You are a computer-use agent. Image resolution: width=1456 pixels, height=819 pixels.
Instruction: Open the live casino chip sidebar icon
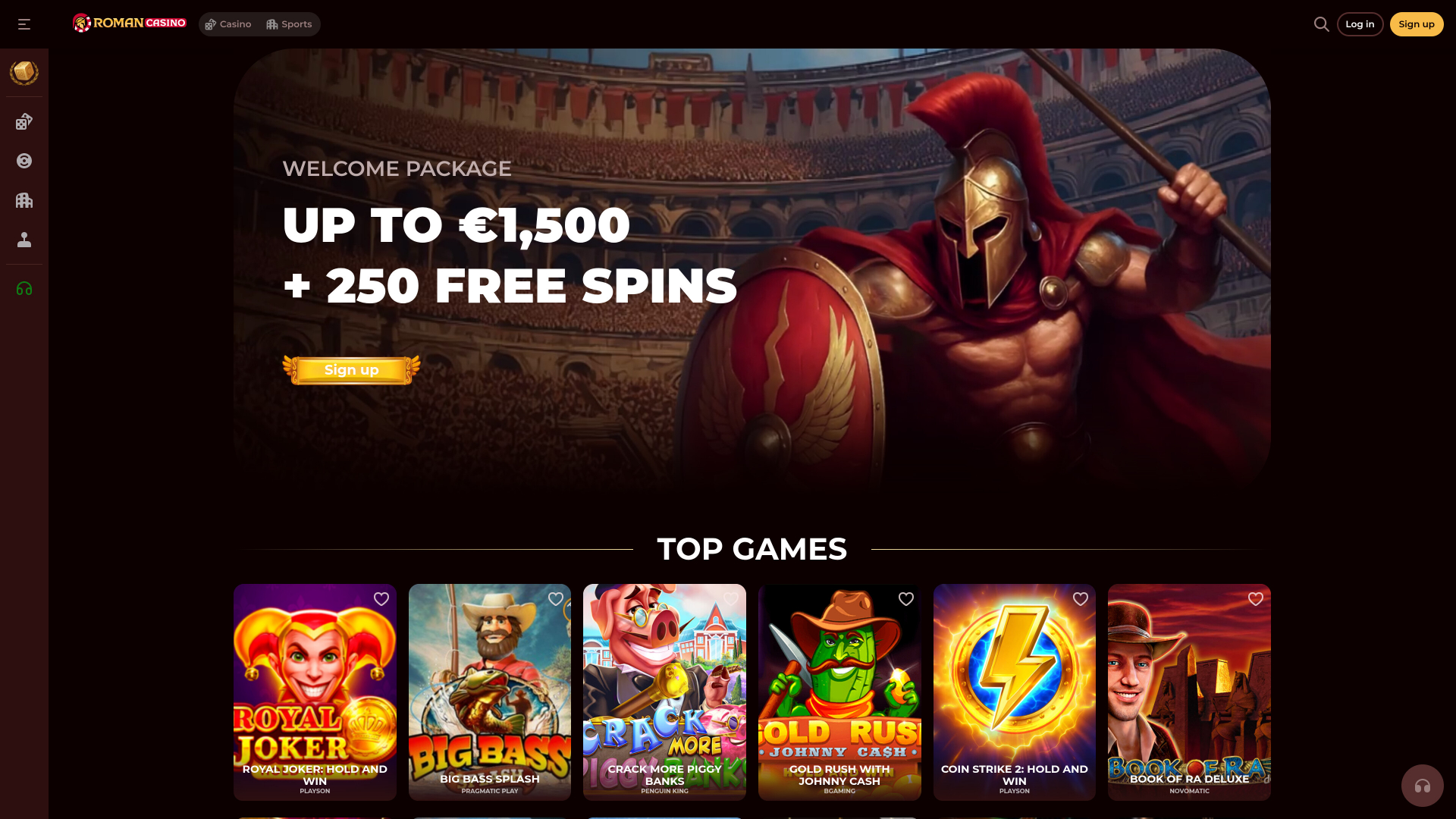[24, 161]
